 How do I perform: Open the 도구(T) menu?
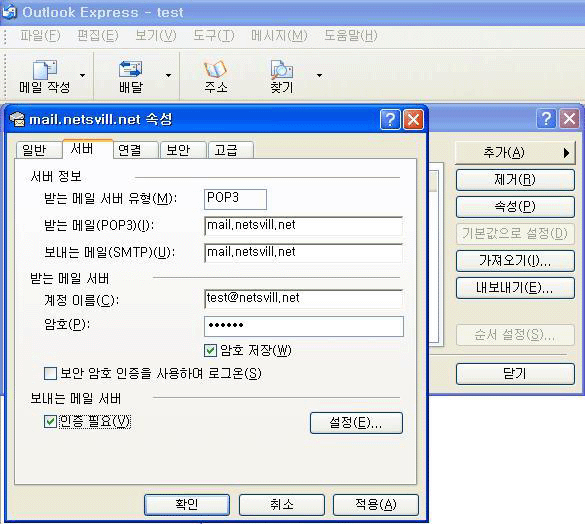[214, 36]
